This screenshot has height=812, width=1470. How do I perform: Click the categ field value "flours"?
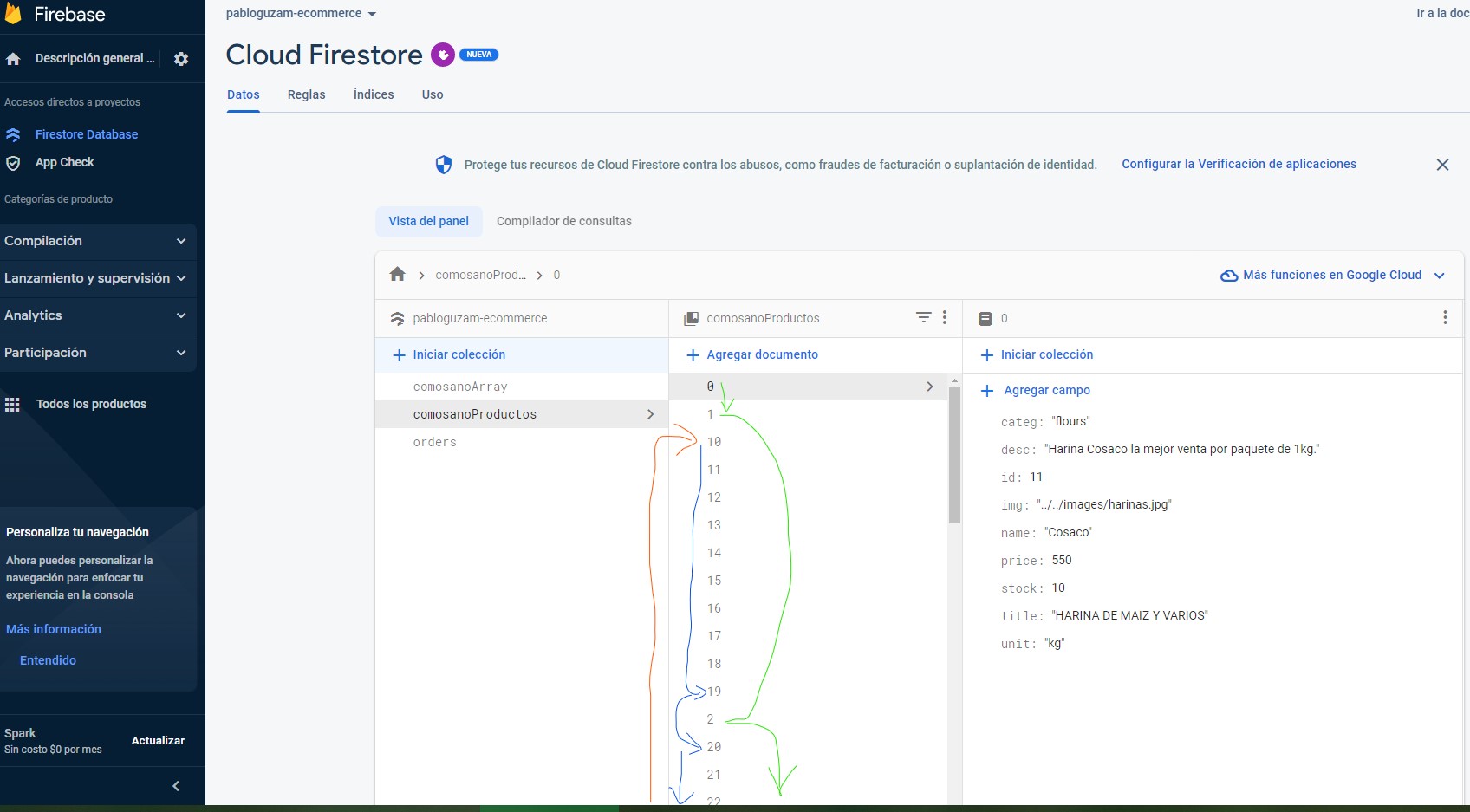[1071, 421]
